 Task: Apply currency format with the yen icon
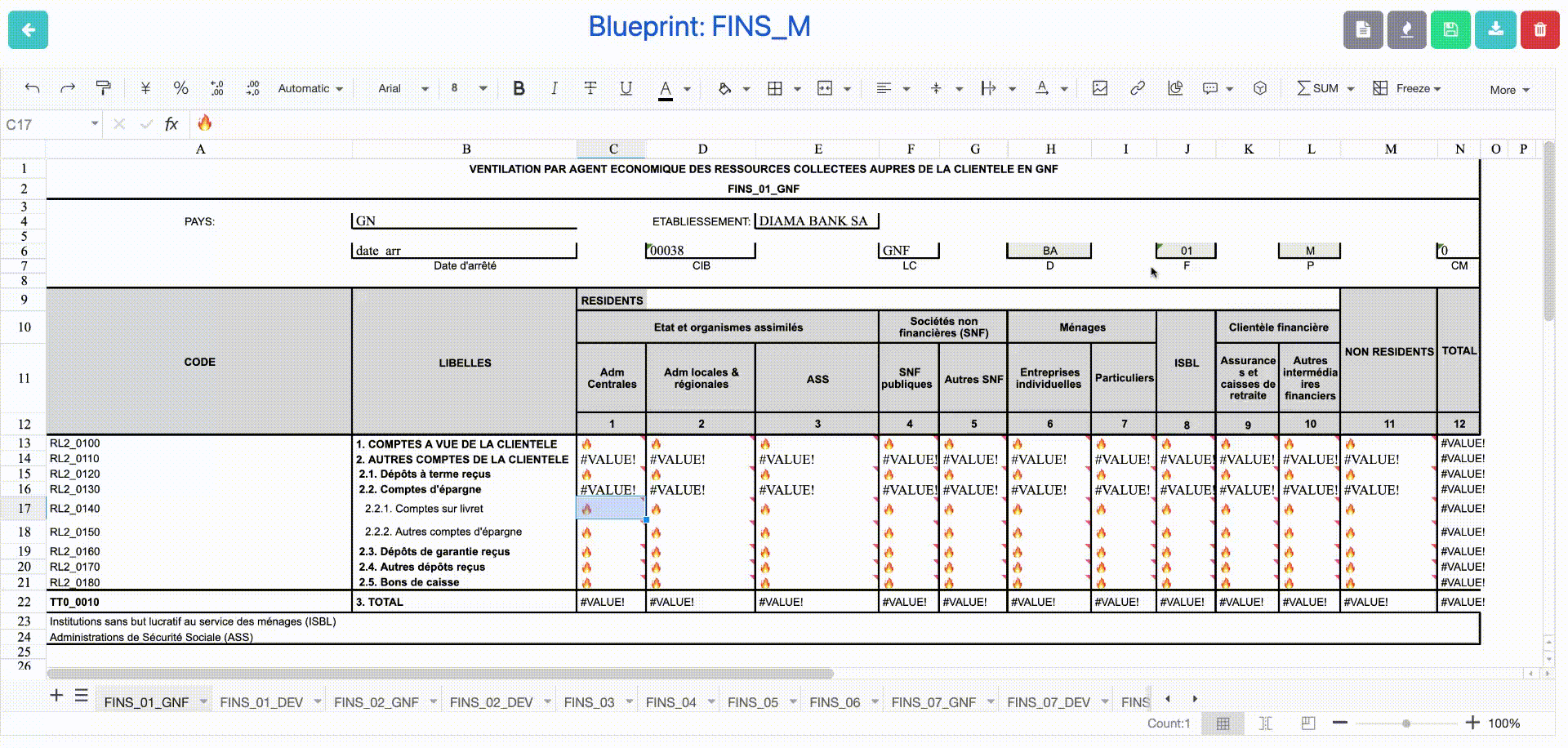click(x=145, y=88)
